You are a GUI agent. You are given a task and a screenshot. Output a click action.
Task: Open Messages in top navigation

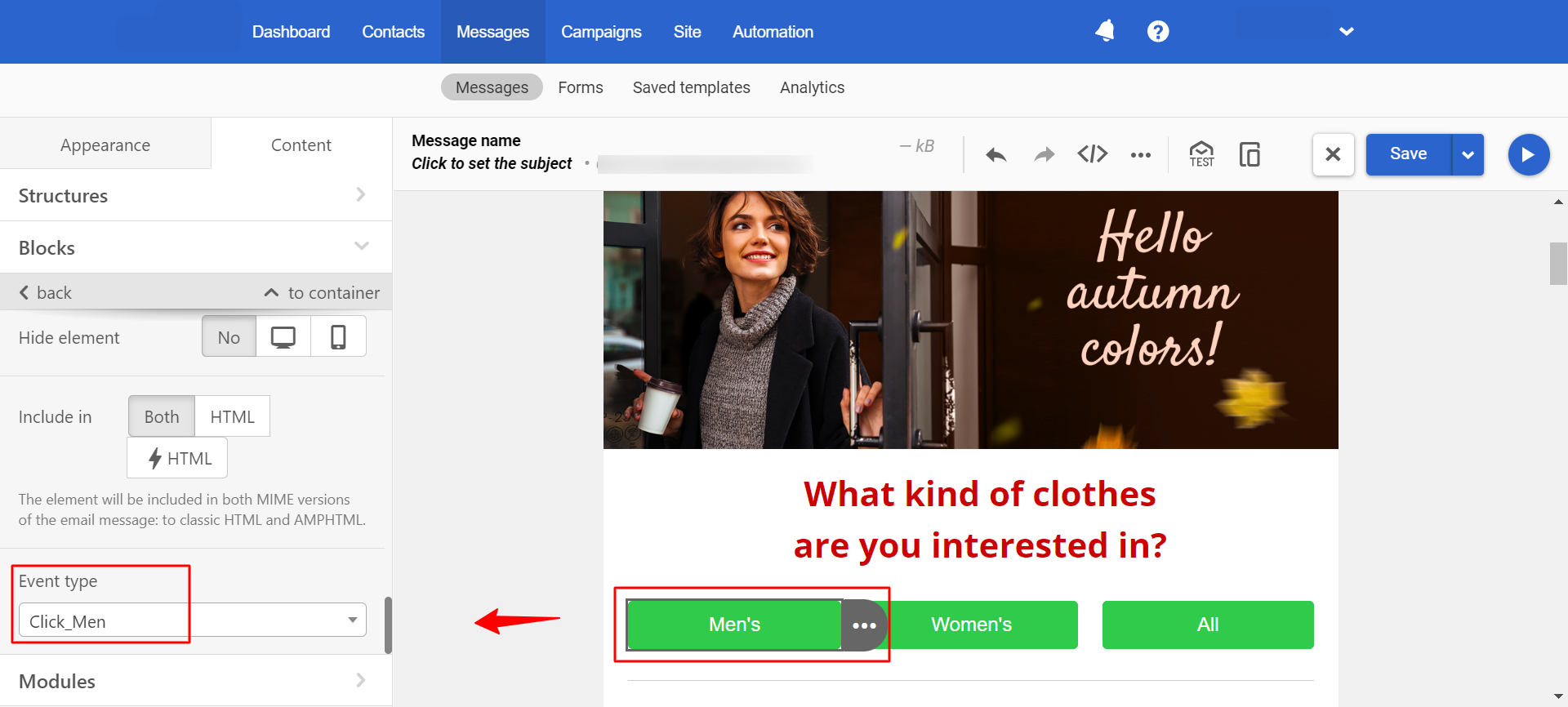click(x=492, y=32)
